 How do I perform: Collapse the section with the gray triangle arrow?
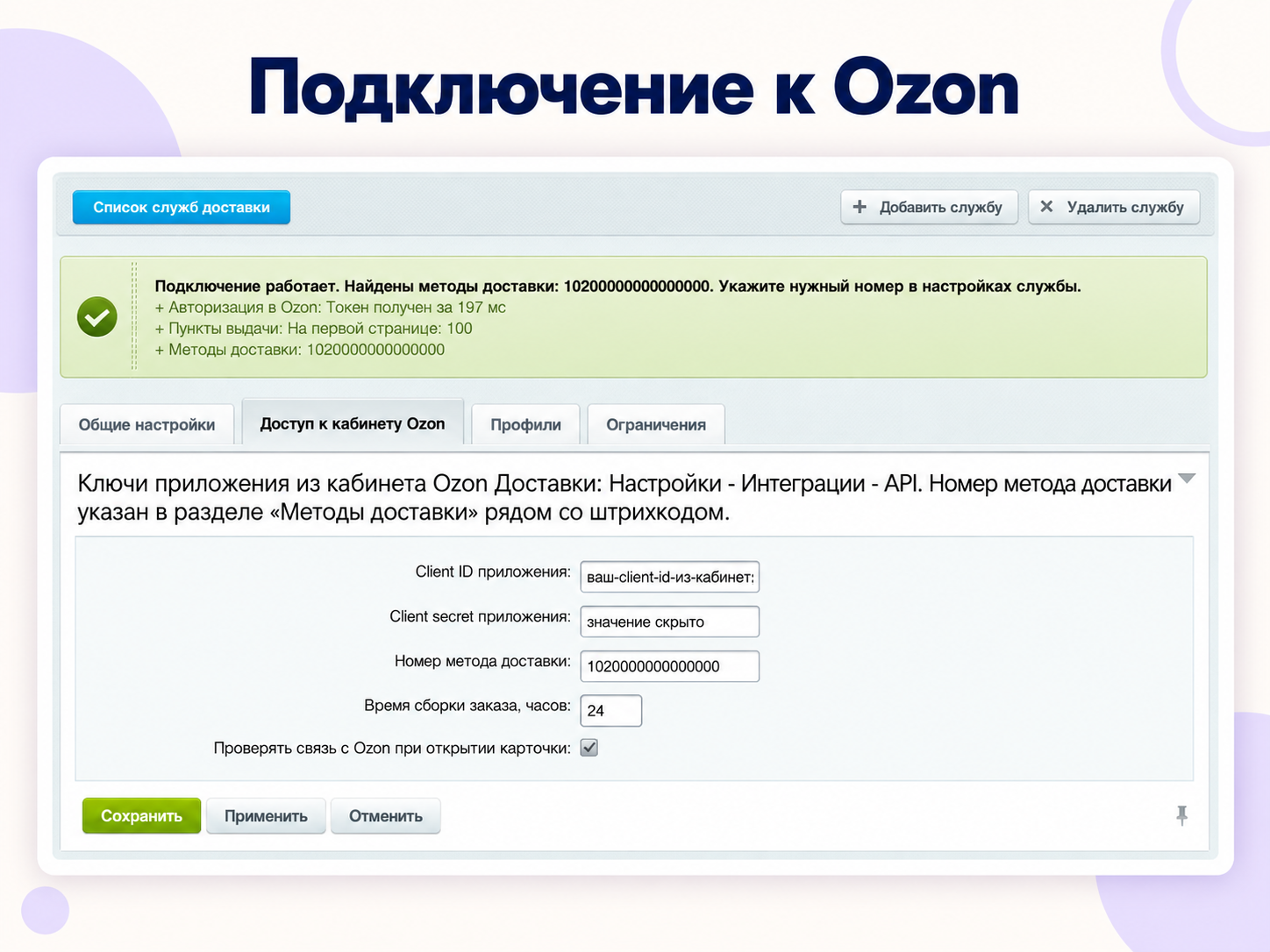(x=1187, y=479)
